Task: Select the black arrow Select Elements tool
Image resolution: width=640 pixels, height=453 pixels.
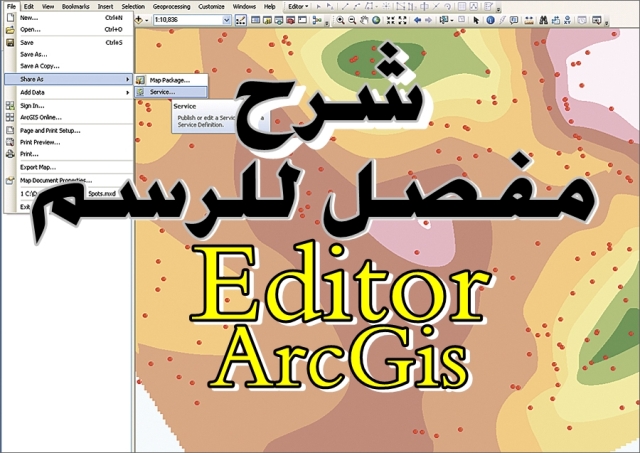Action: coord(476,20)
